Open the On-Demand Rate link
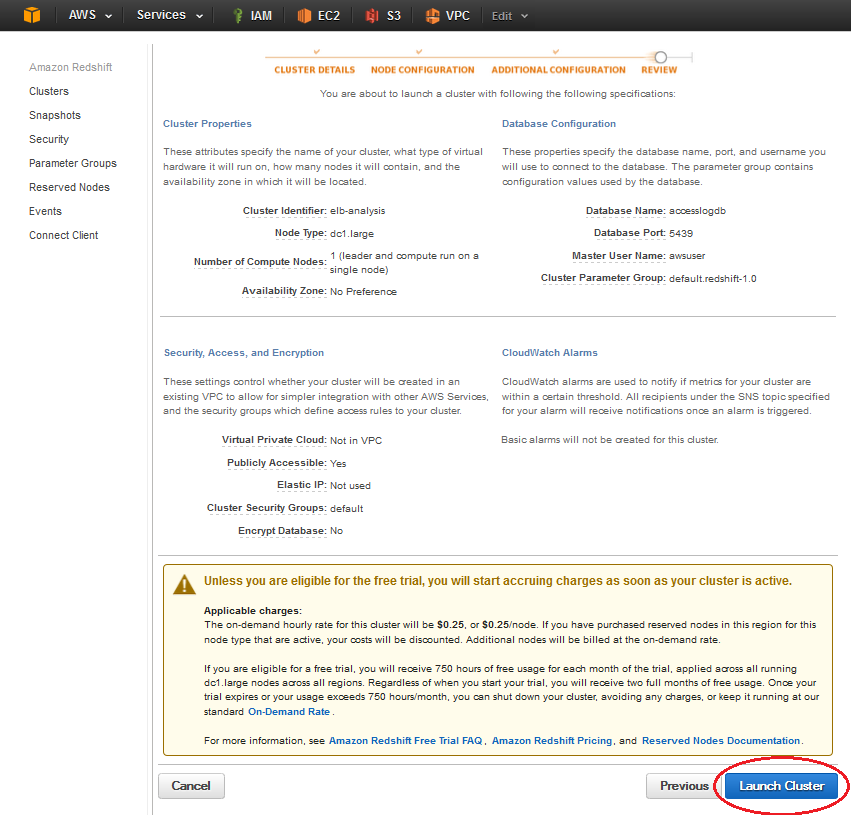Image resolution: width=851 pixels, height=815 pixels. click(x=289, y=711)
